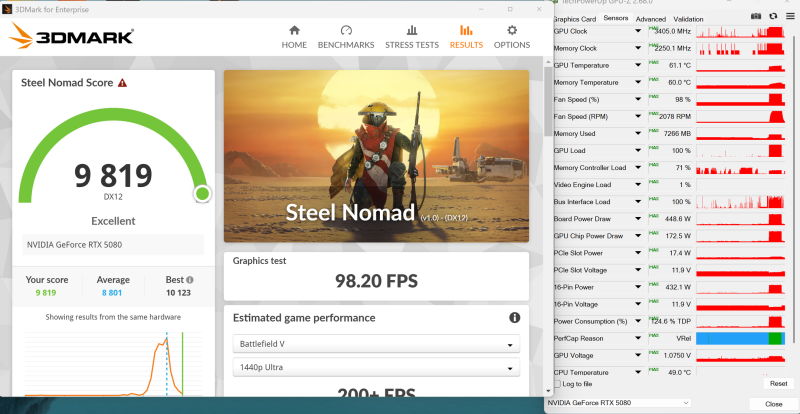The width and height of the screenshot is (800, 414).
Task: Click the MAX indicator beside GPU Load
Action: point(653,148)
